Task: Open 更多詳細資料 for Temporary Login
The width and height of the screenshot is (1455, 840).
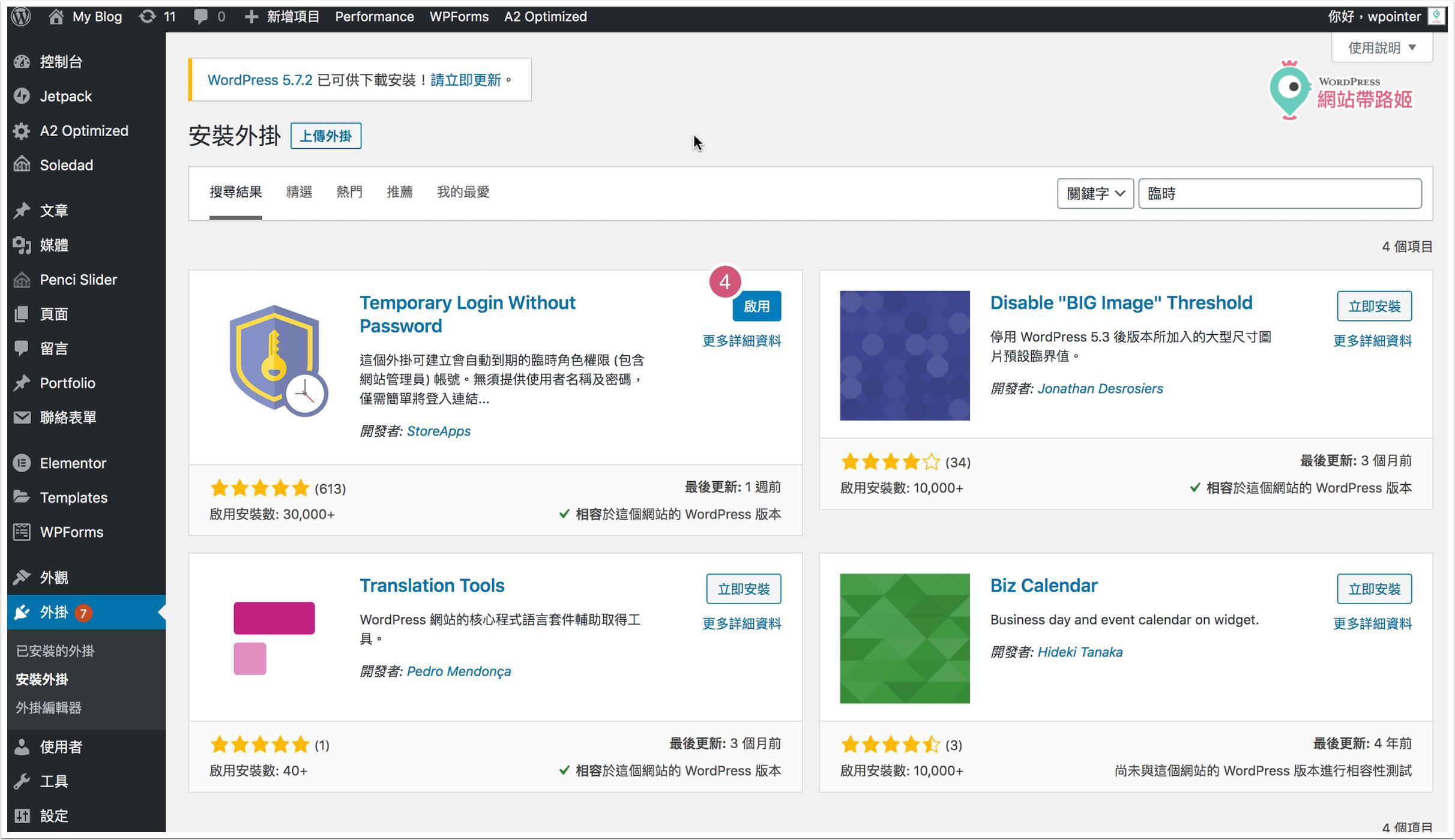Action: [x=742, y=341]
